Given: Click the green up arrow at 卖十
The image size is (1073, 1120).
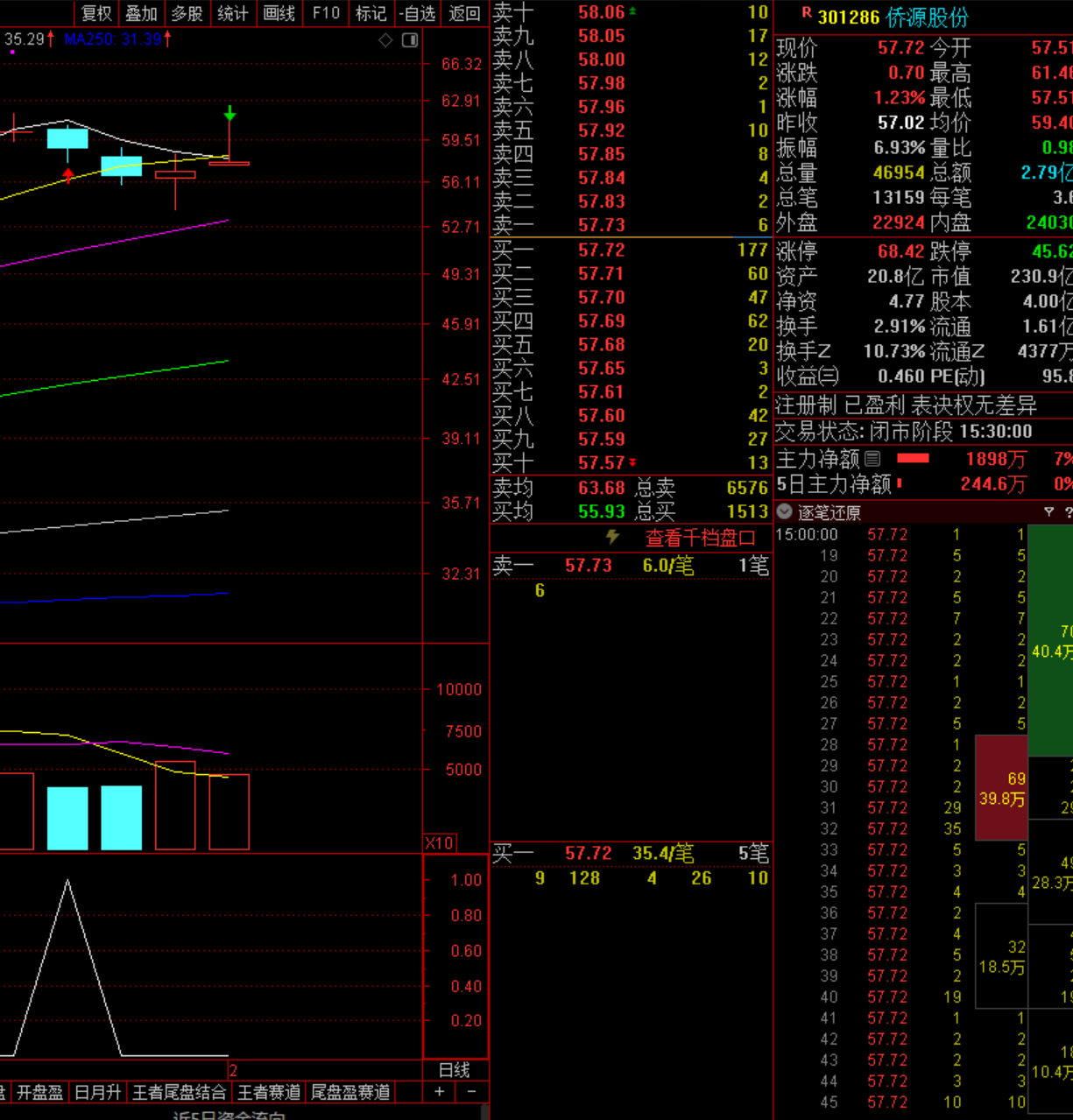Looking at the screenshot, I should pos(632,12).
